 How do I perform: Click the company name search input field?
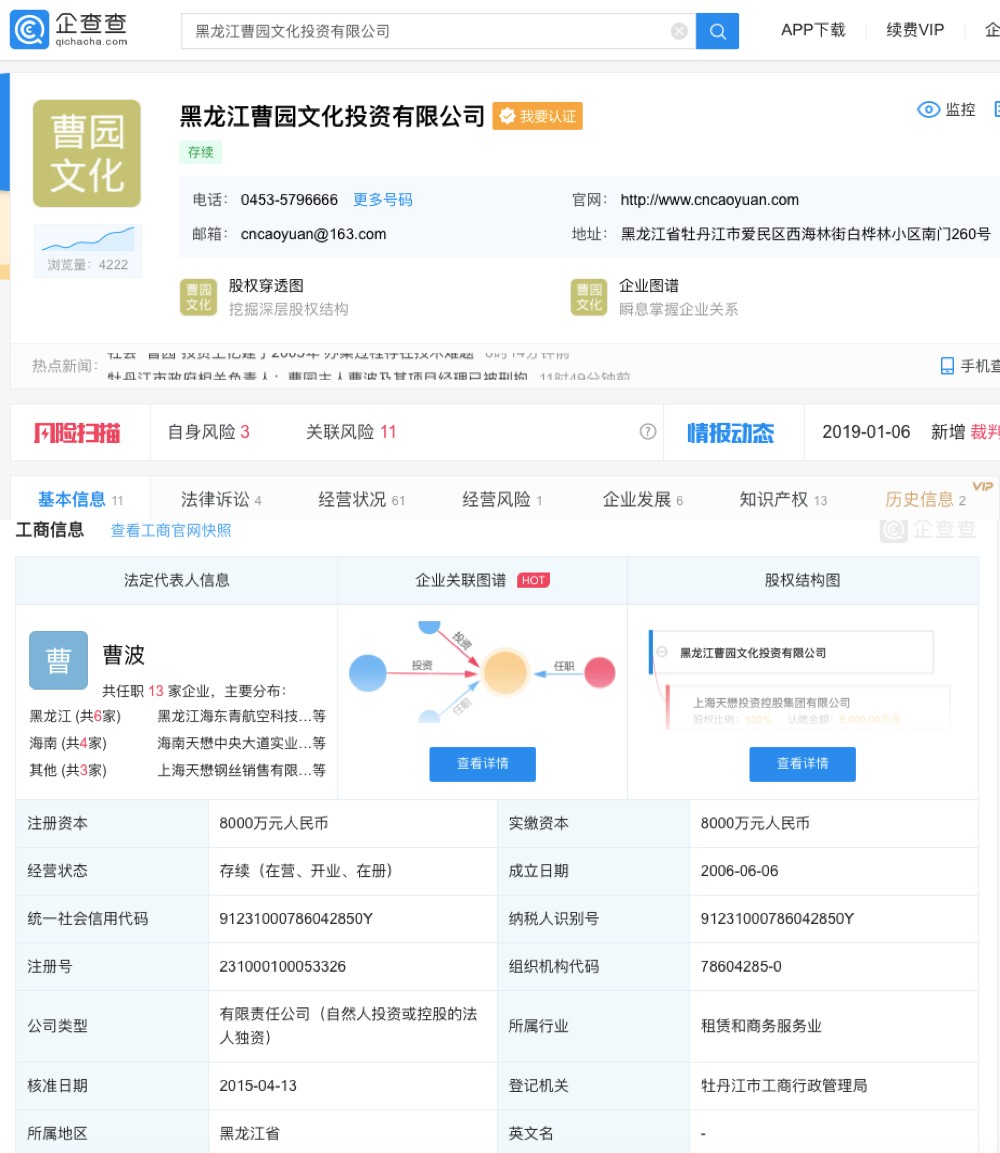coord(425,31)
